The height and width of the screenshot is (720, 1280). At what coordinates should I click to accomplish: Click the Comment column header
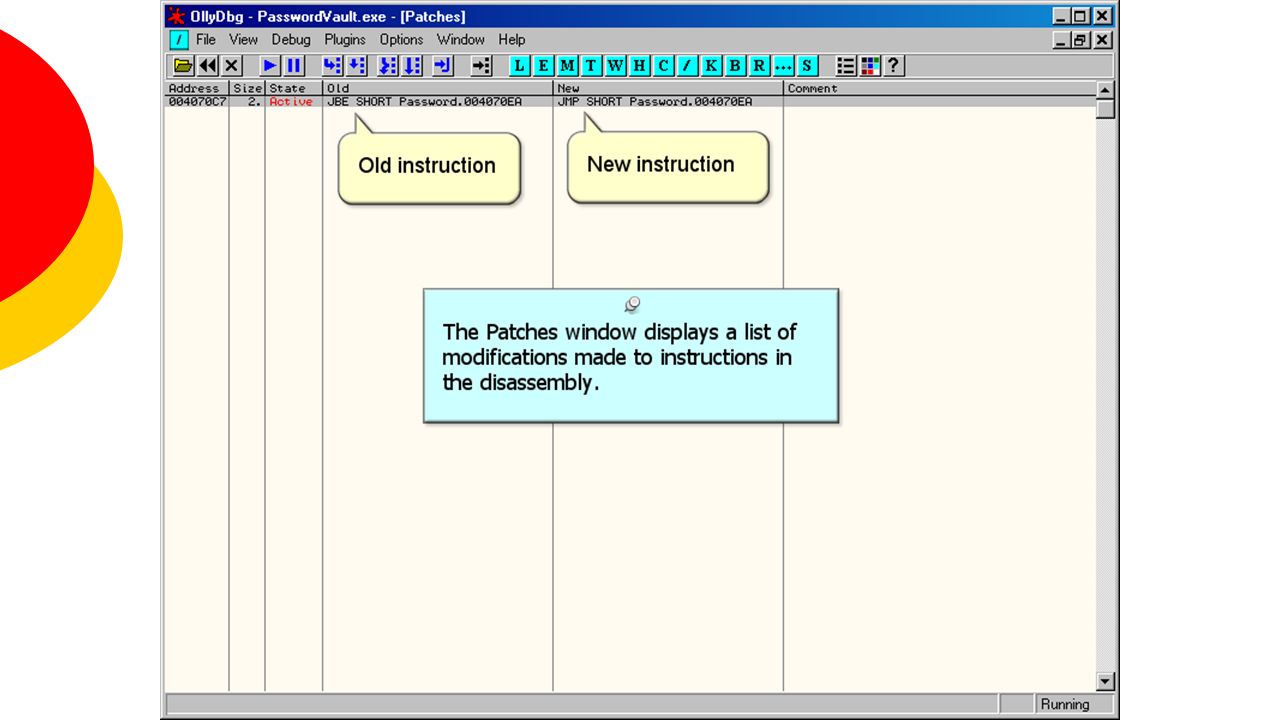point(939,88)
